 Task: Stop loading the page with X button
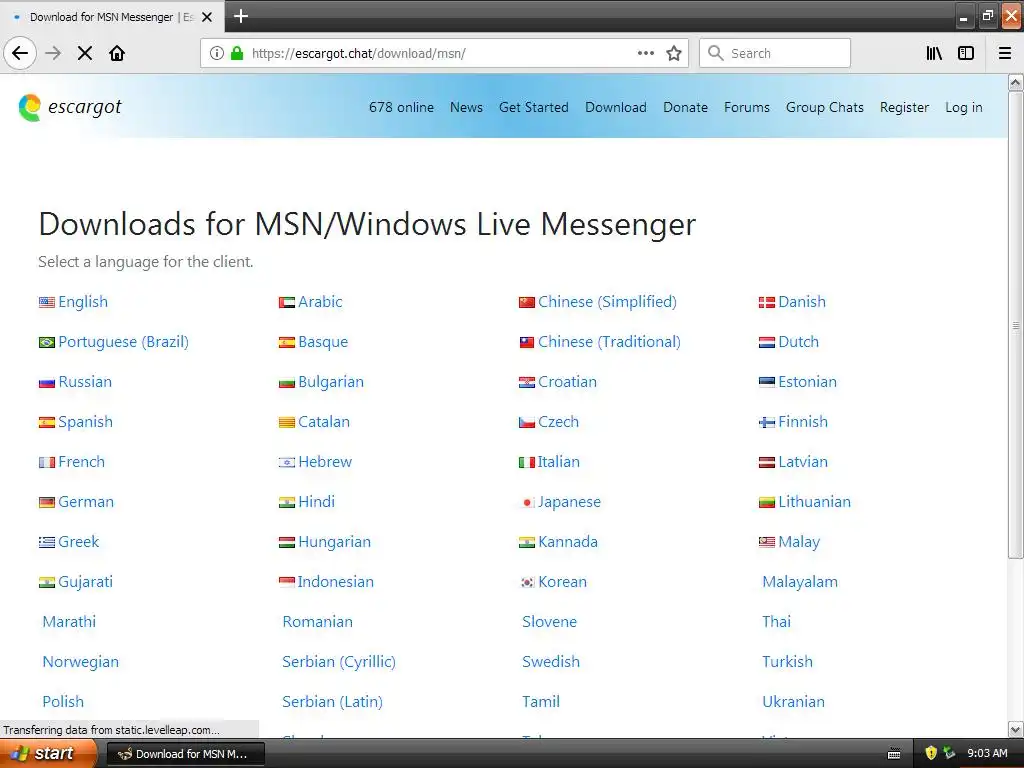click(x=85, y=53)
